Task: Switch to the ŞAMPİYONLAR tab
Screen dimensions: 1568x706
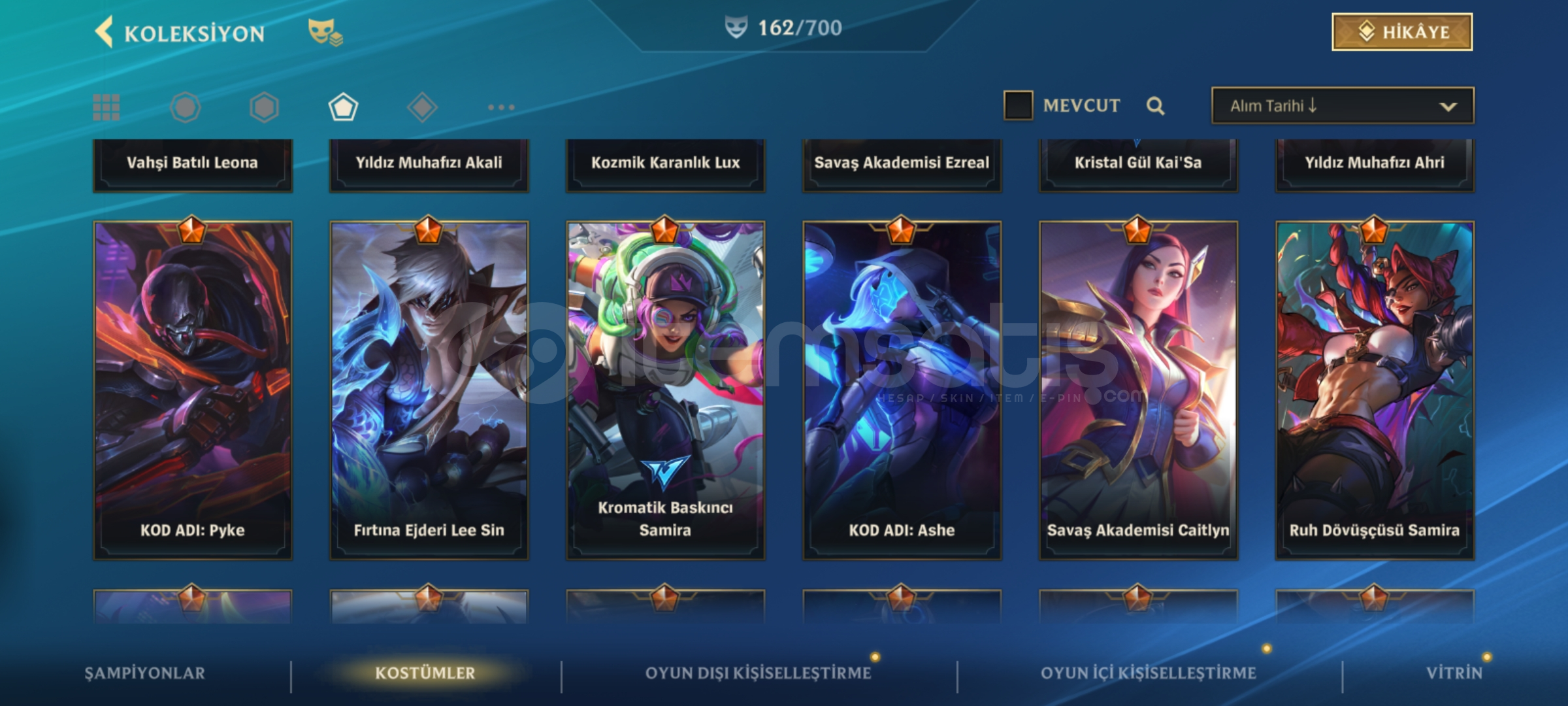Action: point(144,673)
